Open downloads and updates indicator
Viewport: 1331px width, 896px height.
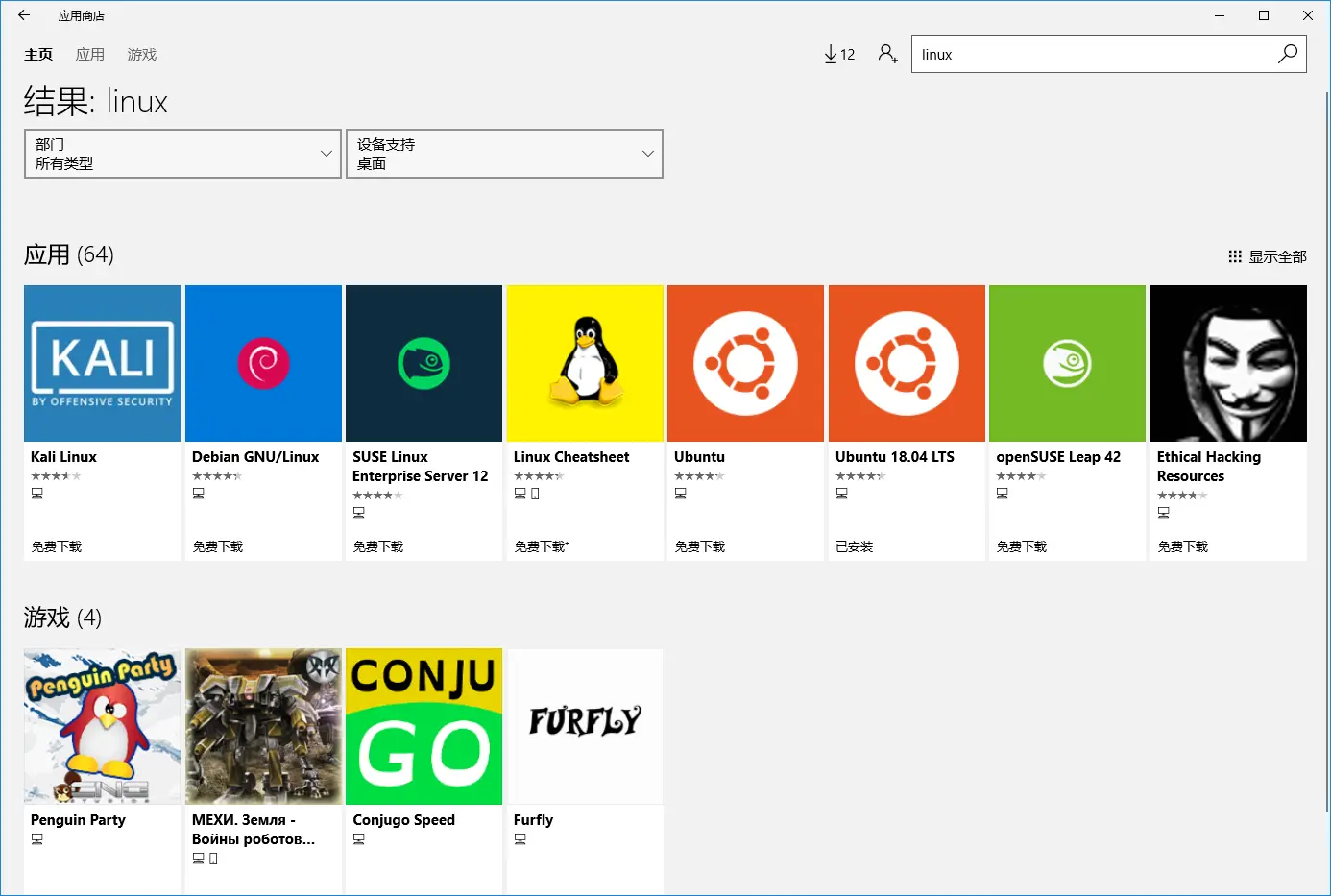click(839, 55)
